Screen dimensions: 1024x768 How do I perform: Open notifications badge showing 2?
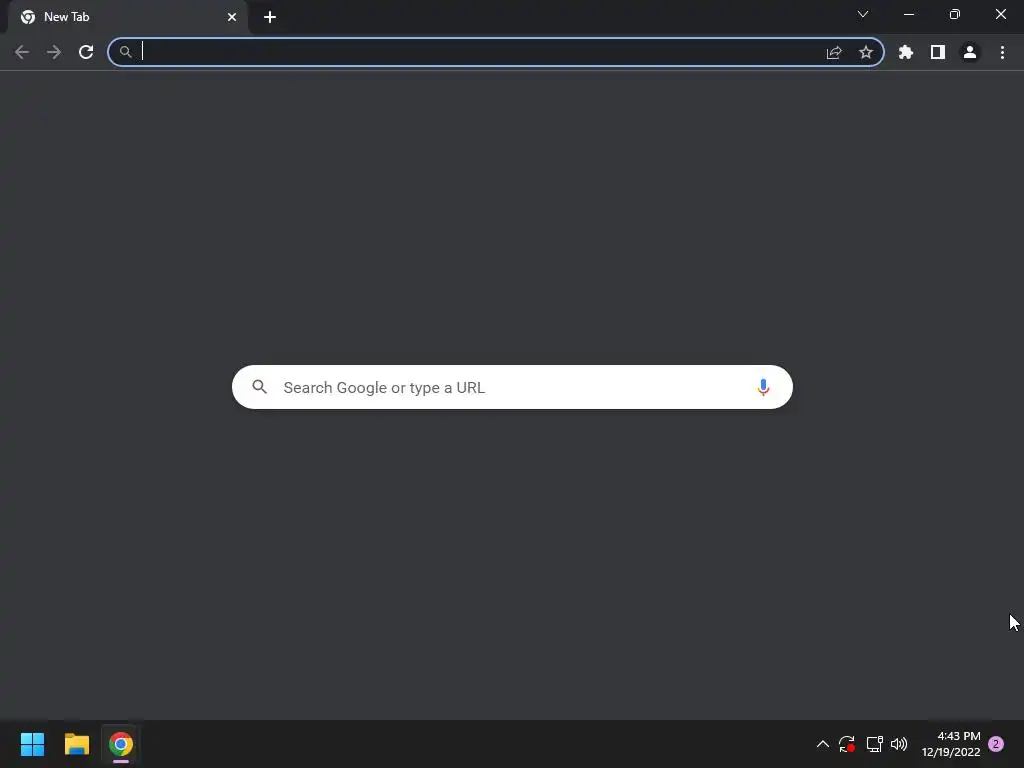coord(996,744)
